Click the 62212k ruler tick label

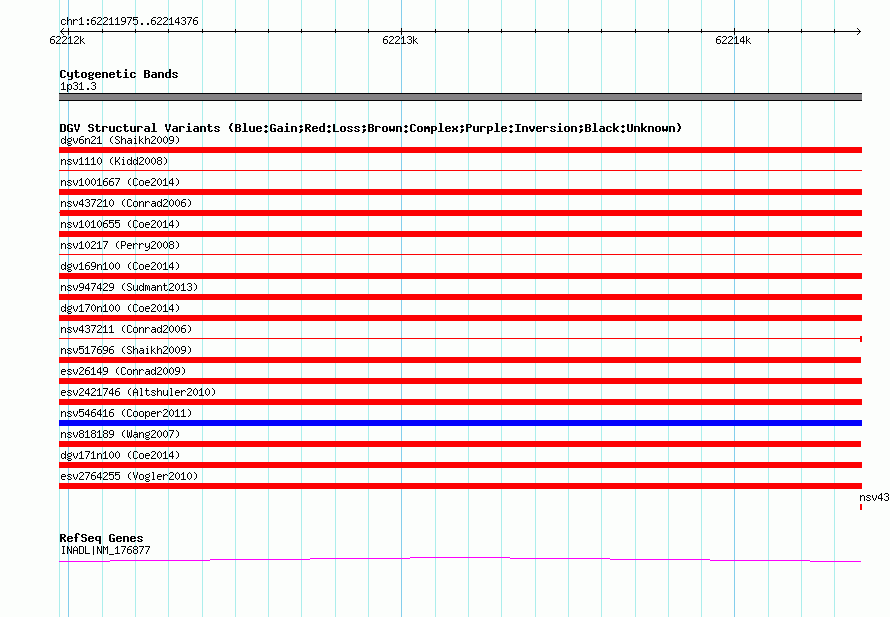click(67, 40)
